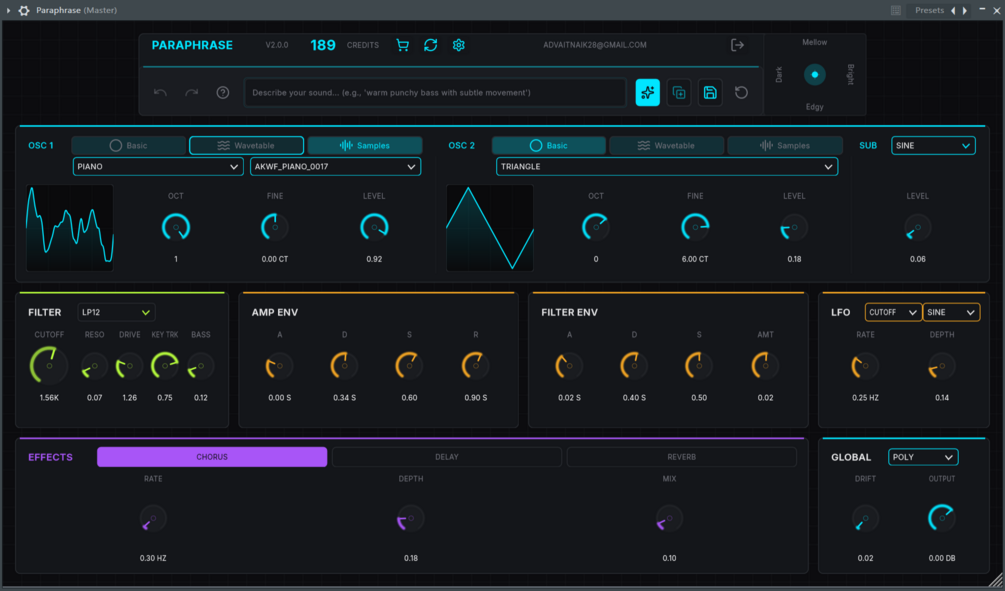
Task: Open the plugin options gear in title bar
Action: (24, 10)
